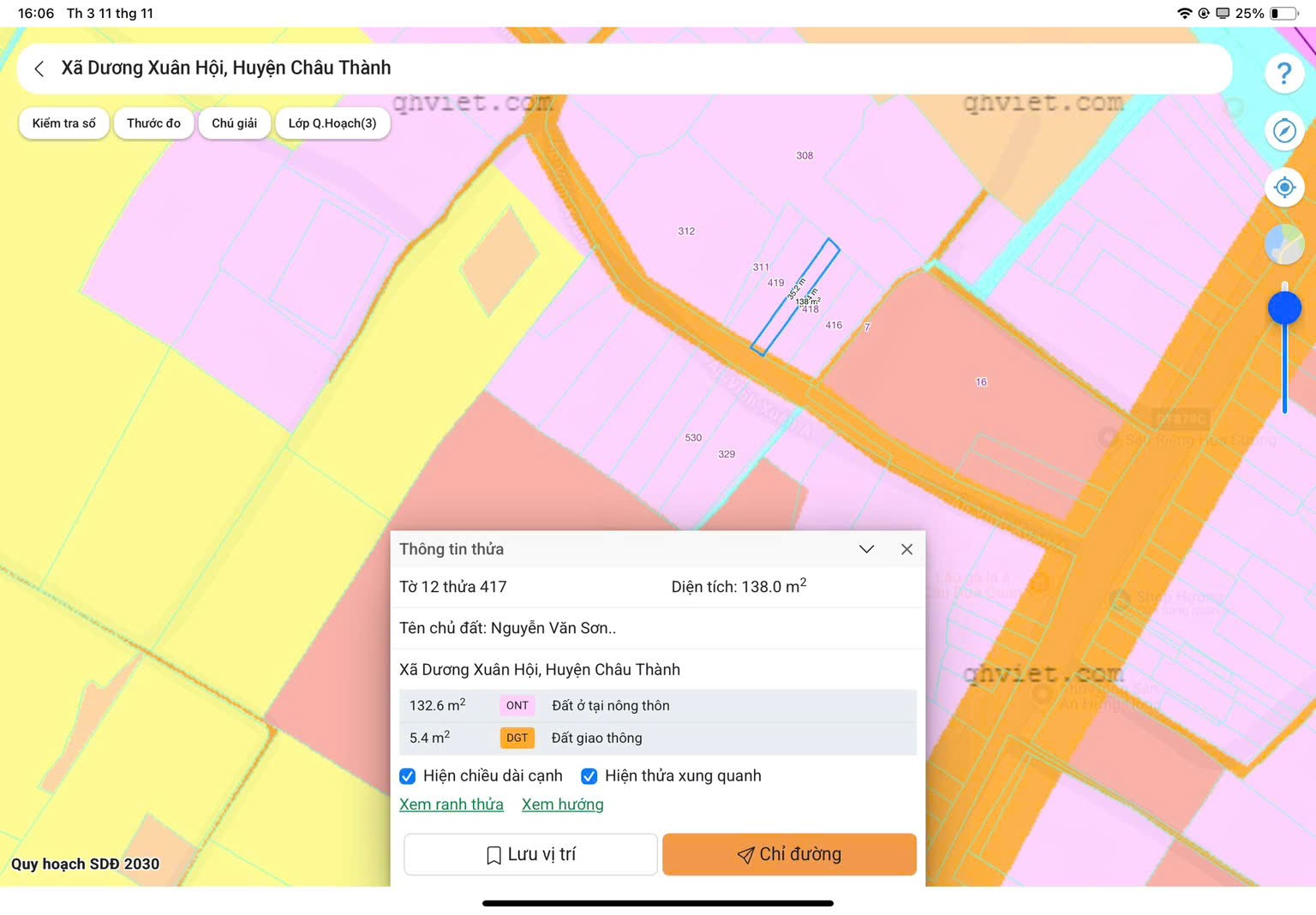The height and width of the screenshot is (915, 1316).
Task: Tap the orange Chỉ đường button
Action: [x=789, y=854]
